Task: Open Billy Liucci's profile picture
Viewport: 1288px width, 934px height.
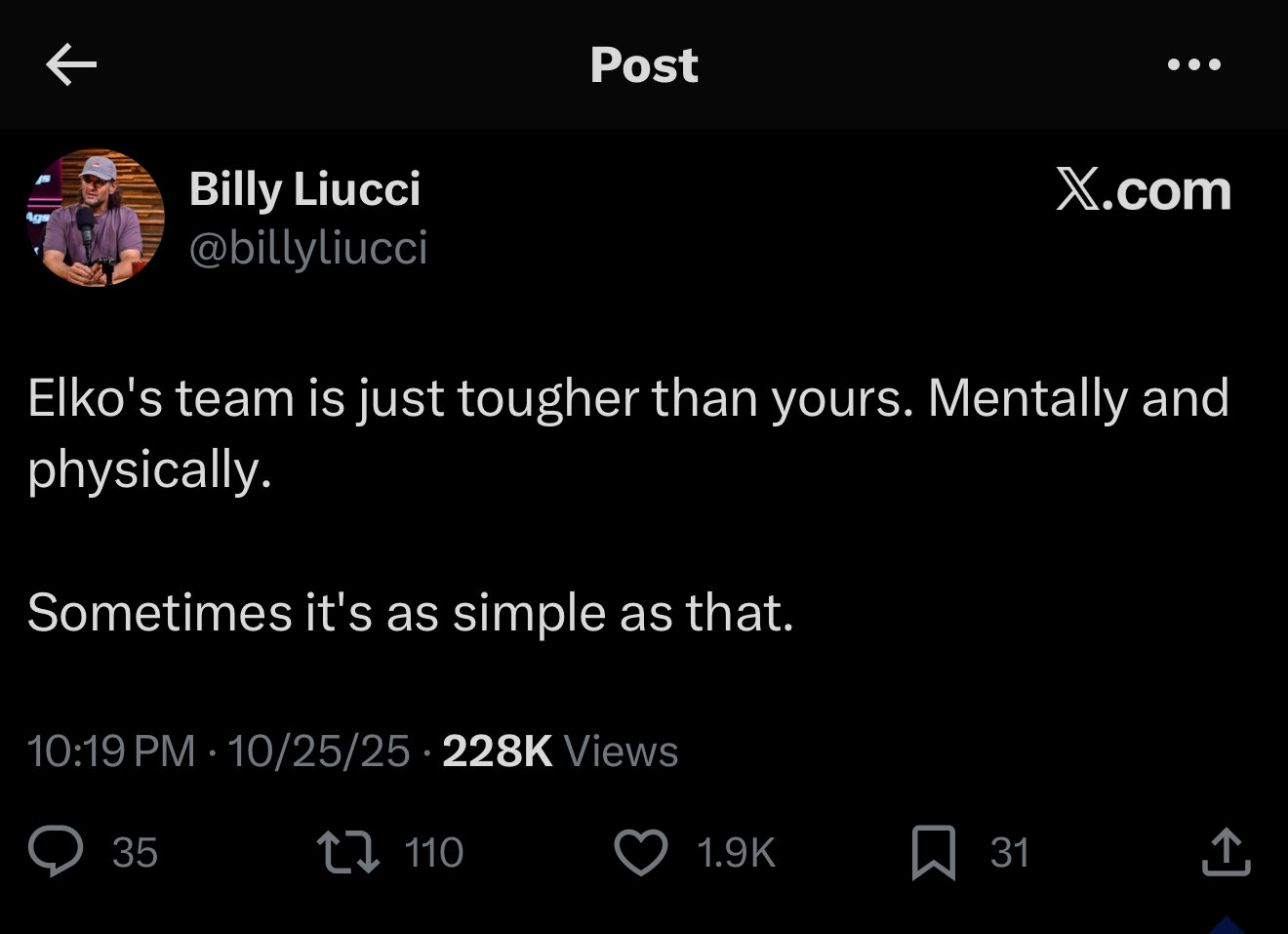Action: click(x=96, y=218)
